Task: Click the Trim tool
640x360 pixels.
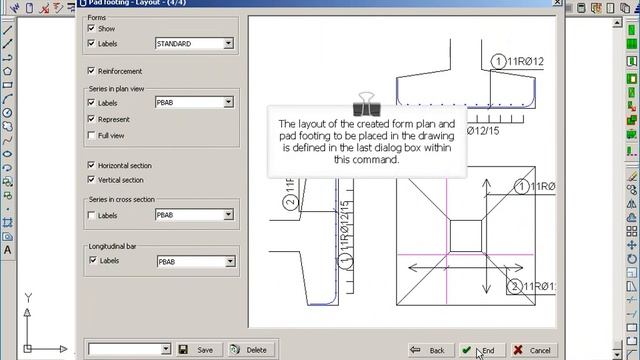Action: pos(632,300)
